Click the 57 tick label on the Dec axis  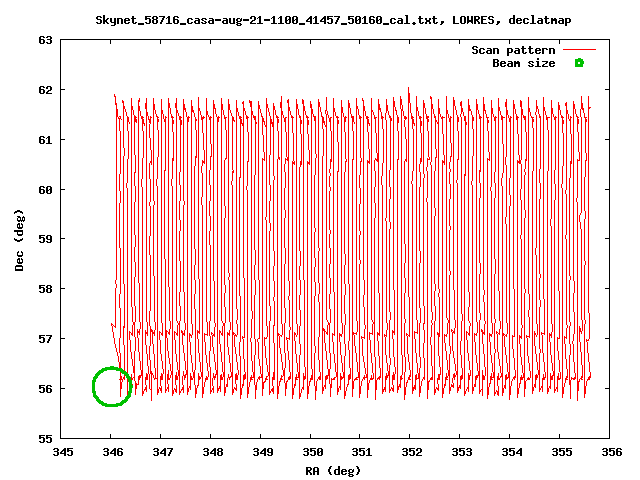(x=44, y=339)
